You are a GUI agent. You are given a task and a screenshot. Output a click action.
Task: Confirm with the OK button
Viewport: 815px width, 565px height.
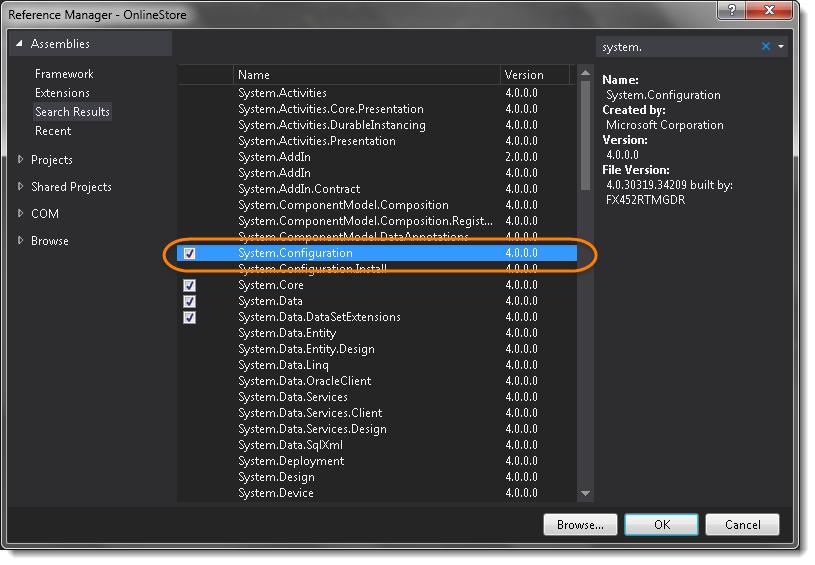tap(660, 524)
